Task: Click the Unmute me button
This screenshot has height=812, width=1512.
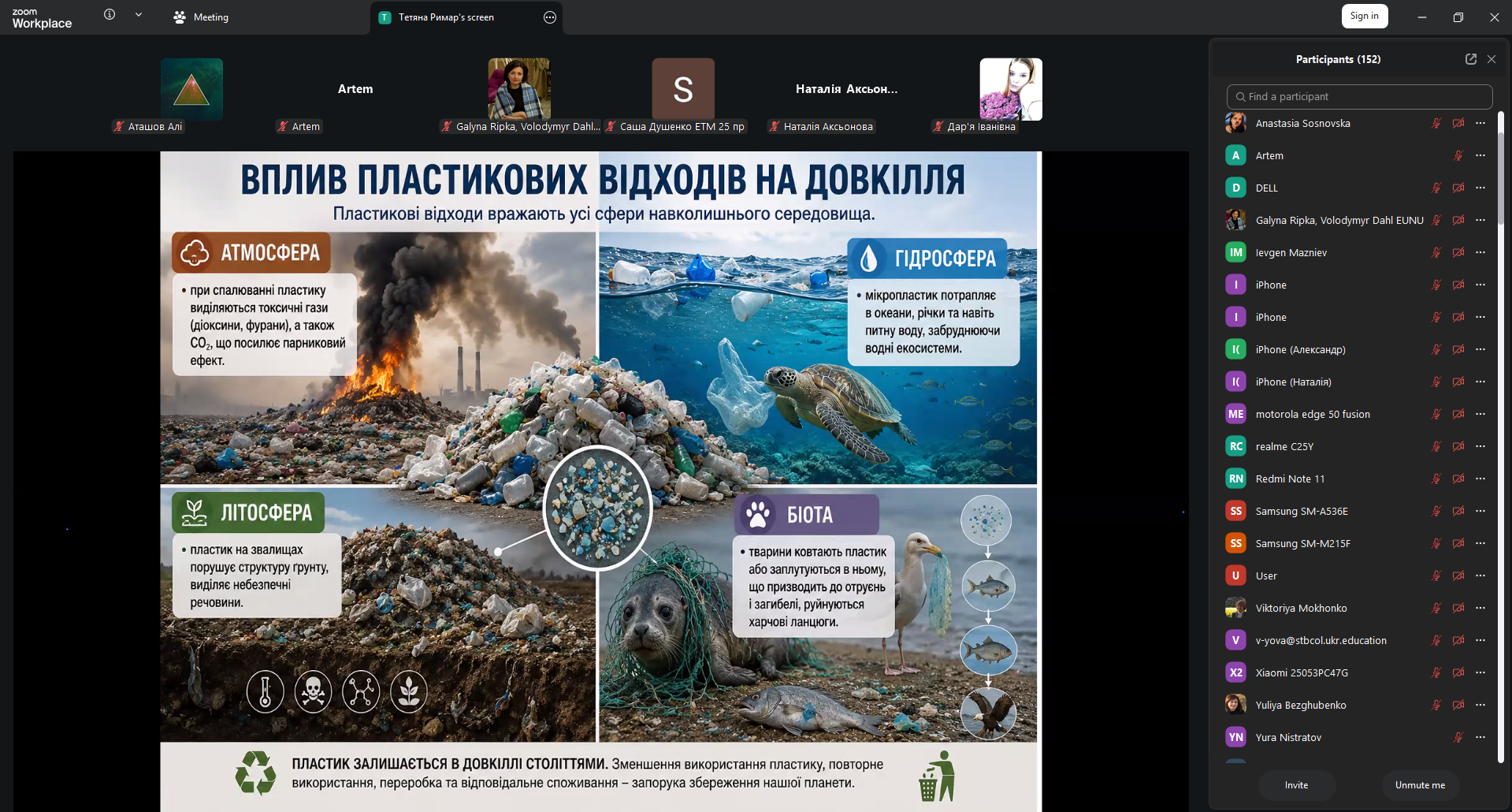Action: coord(1420,785)
